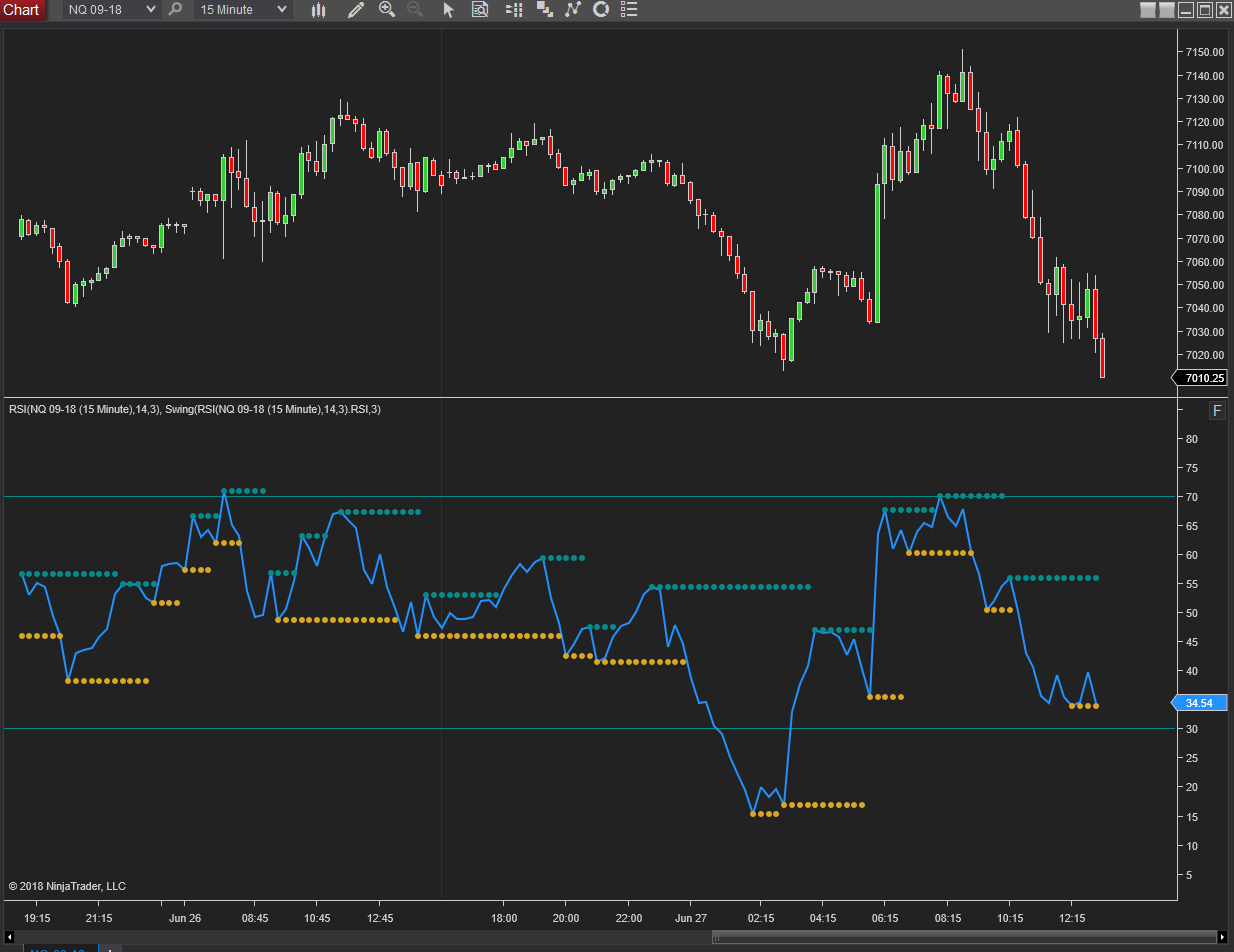Open the data series icon
1234x952 pixels.
[x=544, y=10]
